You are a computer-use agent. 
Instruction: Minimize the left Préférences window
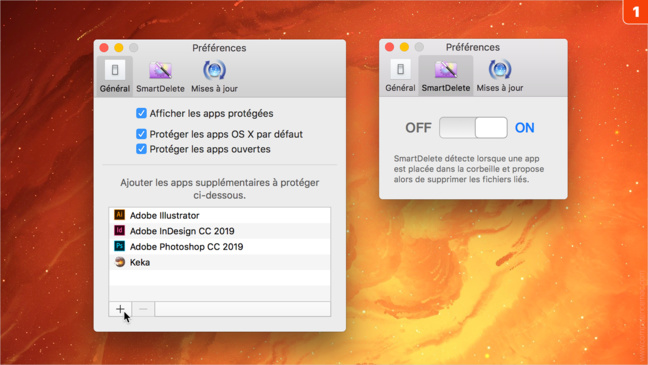tap(119, 48)
